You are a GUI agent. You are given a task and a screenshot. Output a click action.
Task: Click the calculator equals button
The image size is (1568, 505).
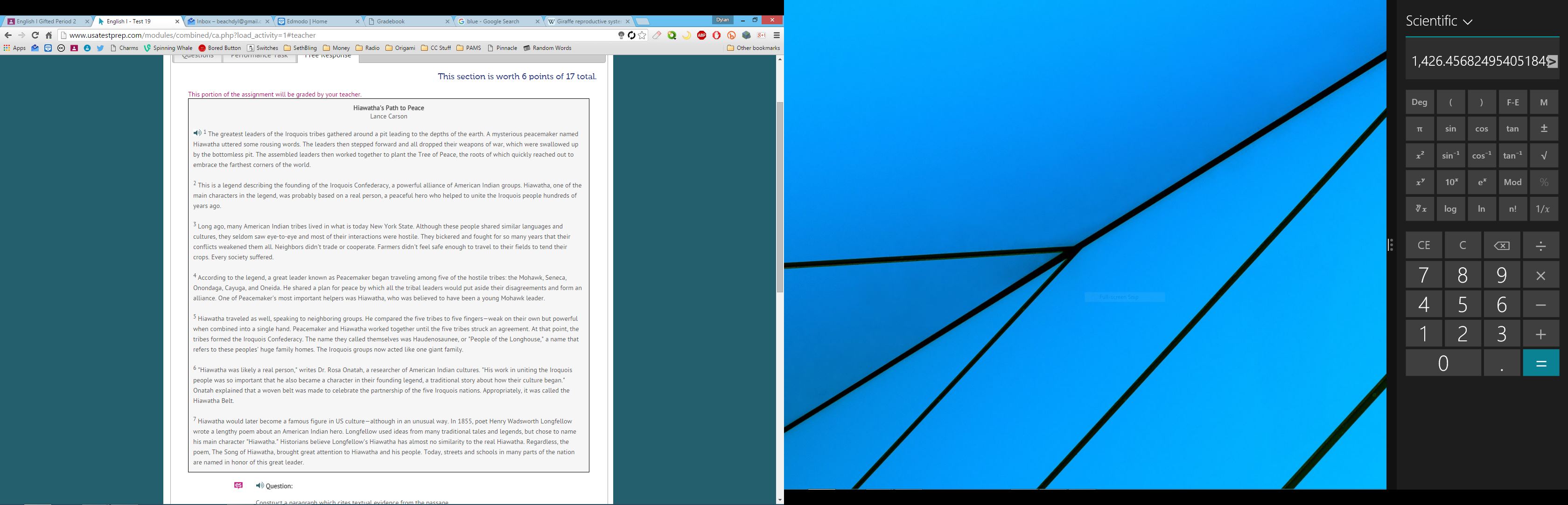pyautogui.click(x=1540, y=363)
